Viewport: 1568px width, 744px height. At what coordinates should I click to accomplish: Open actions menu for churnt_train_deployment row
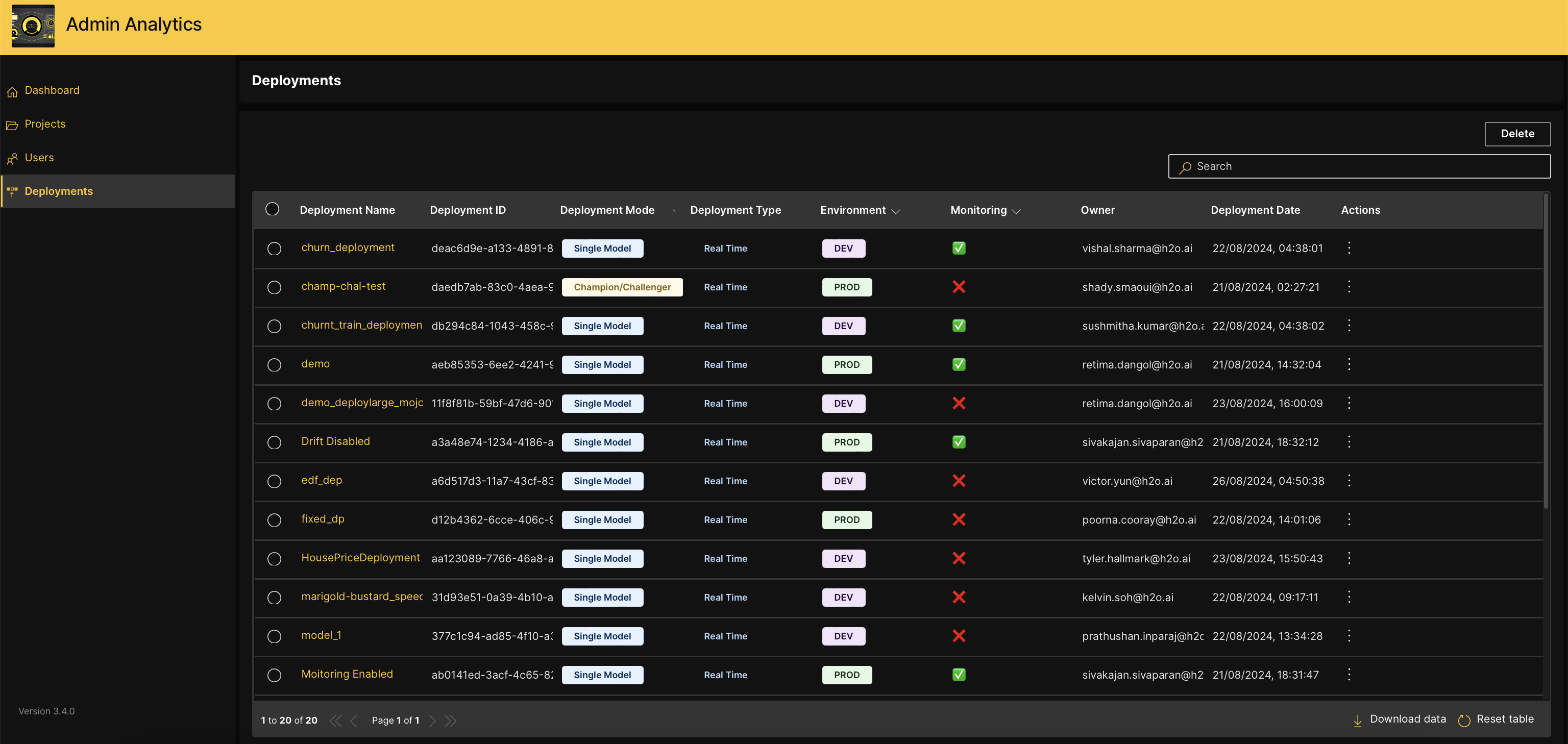pos(1349,326)
